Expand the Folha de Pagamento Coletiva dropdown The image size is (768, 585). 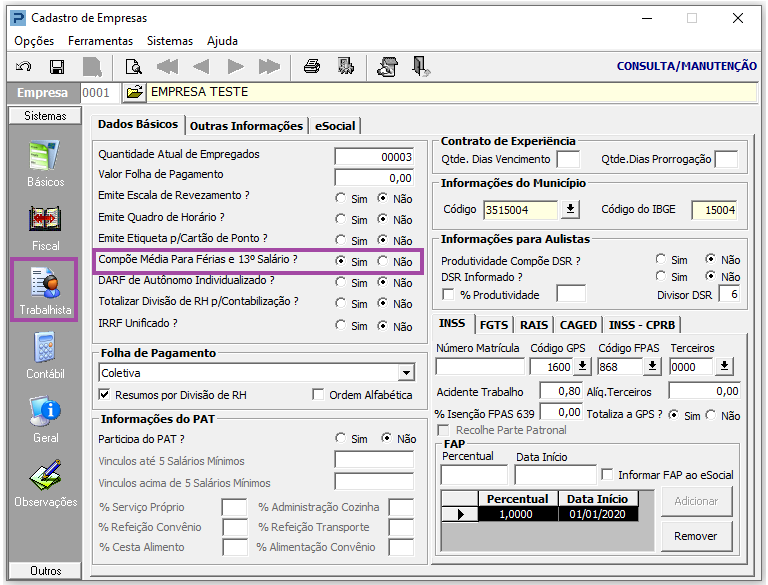[x=405, y=373]
